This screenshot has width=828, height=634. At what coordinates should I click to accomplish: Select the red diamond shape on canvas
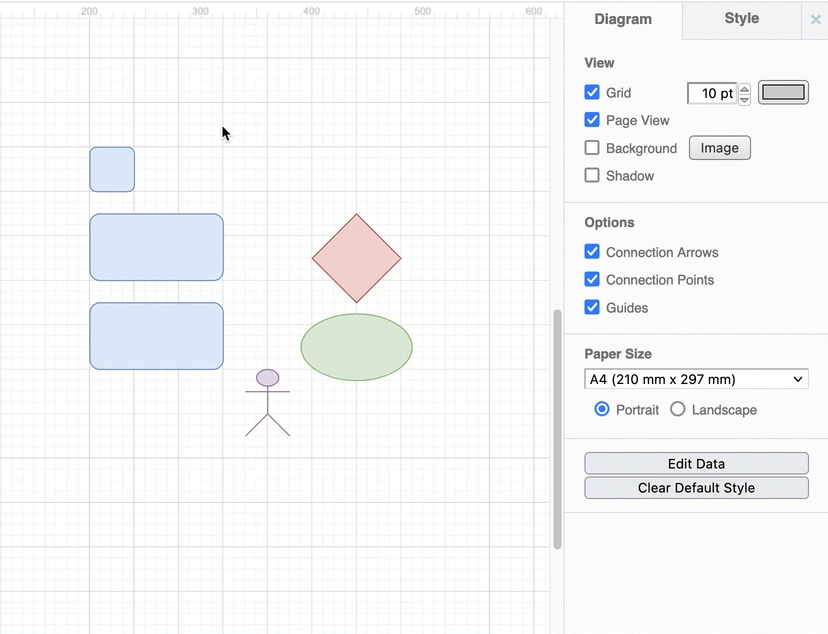click(x=356, y=257)
